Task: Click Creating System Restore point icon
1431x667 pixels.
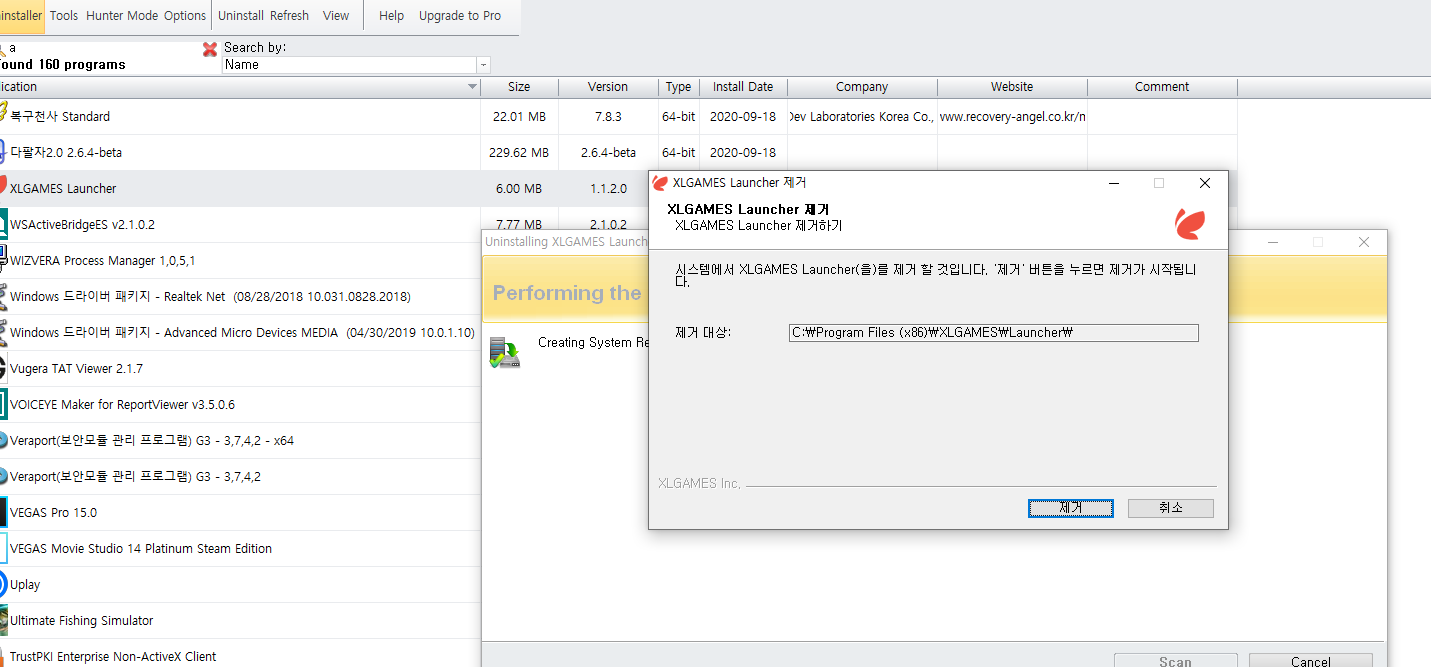Action: click(x=504, y=352)
